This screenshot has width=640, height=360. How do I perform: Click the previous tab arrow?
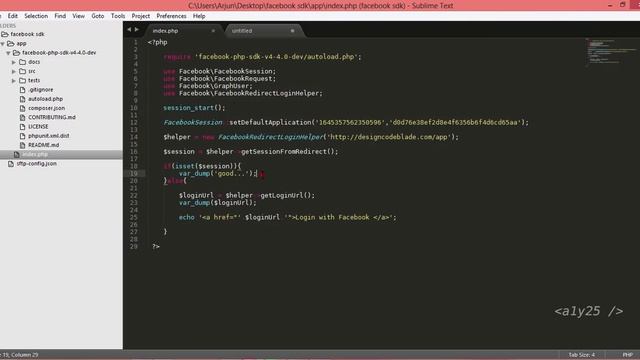coord(129,29)
